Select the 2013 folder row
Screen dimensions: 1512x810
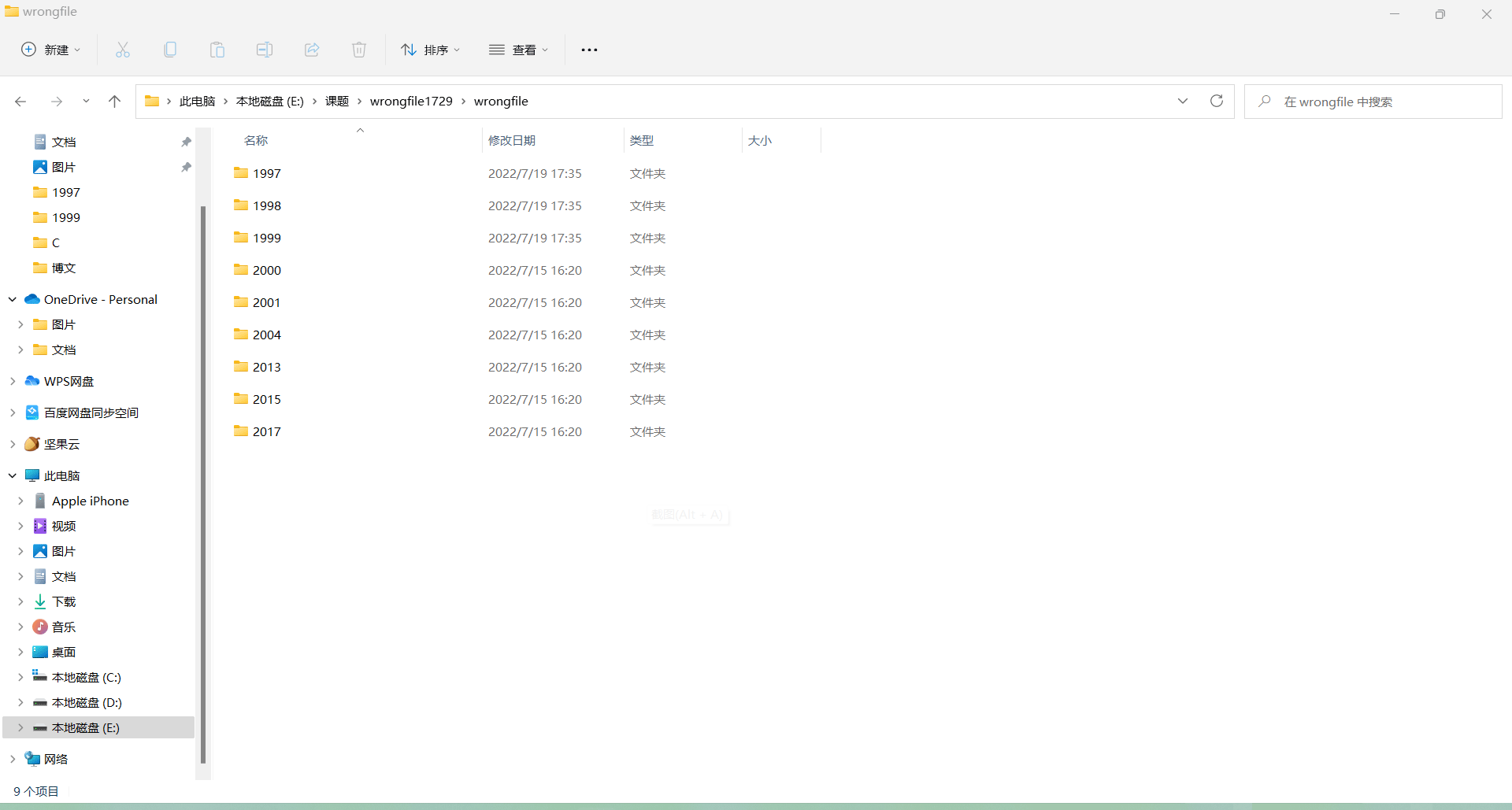524,367
